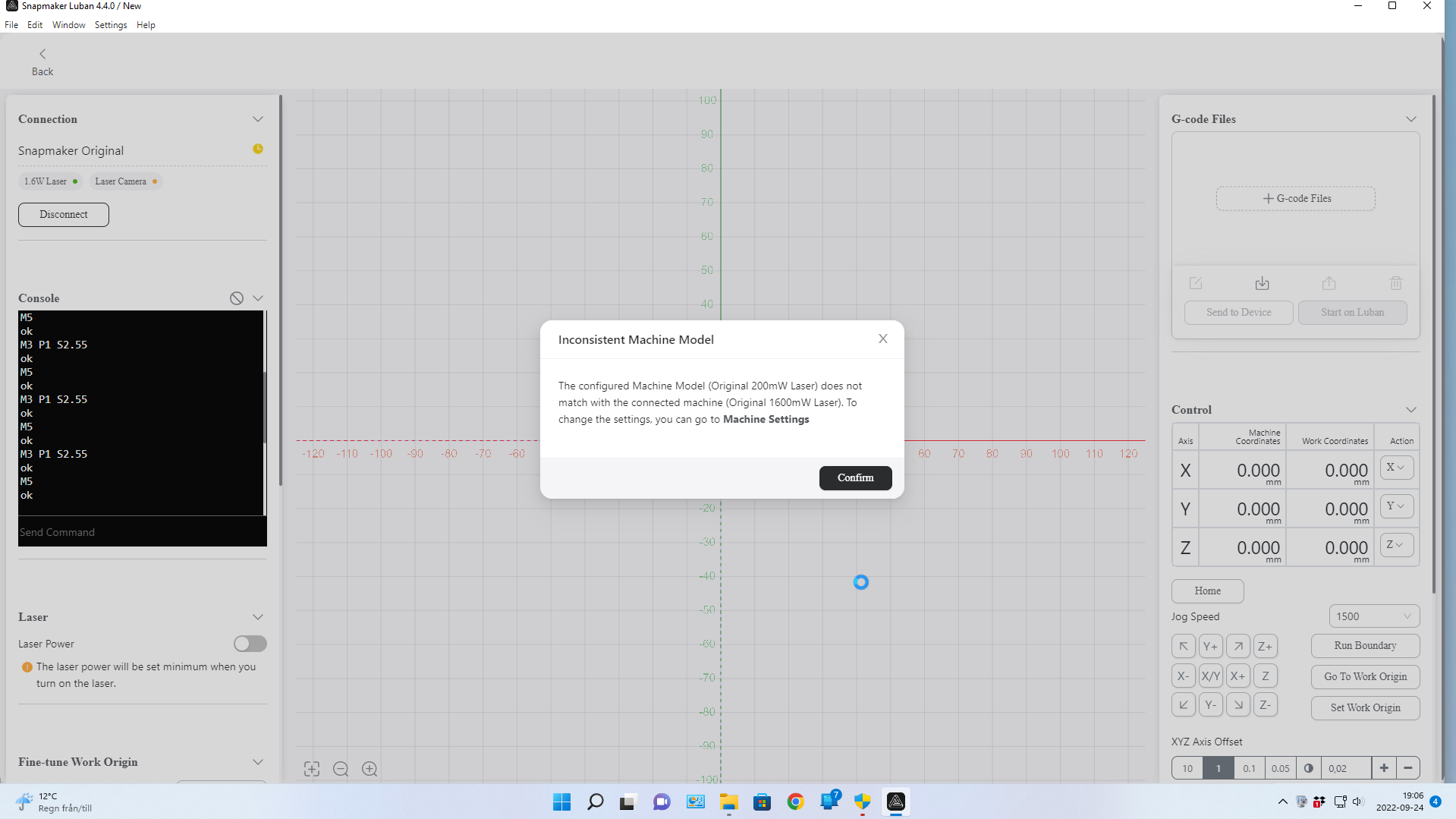Click the import G-code file icon
This screenshot has height=819, width=1456.
tap(1262, 283)
